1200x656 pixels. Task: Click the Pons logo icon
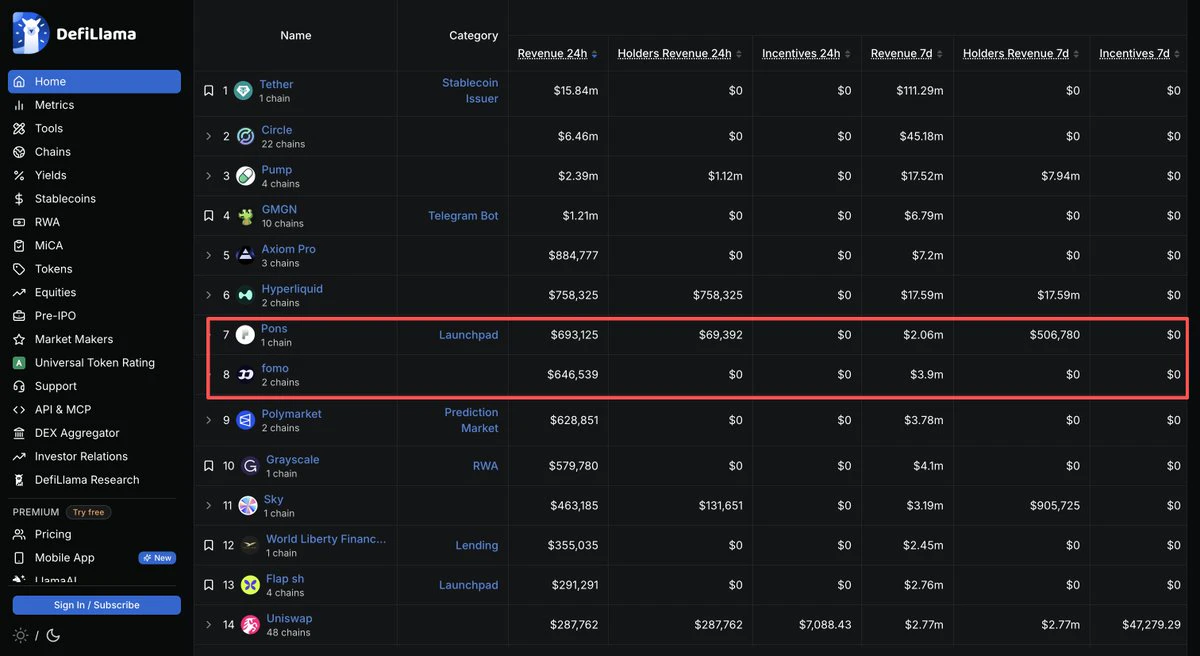[x=245, y=335]
